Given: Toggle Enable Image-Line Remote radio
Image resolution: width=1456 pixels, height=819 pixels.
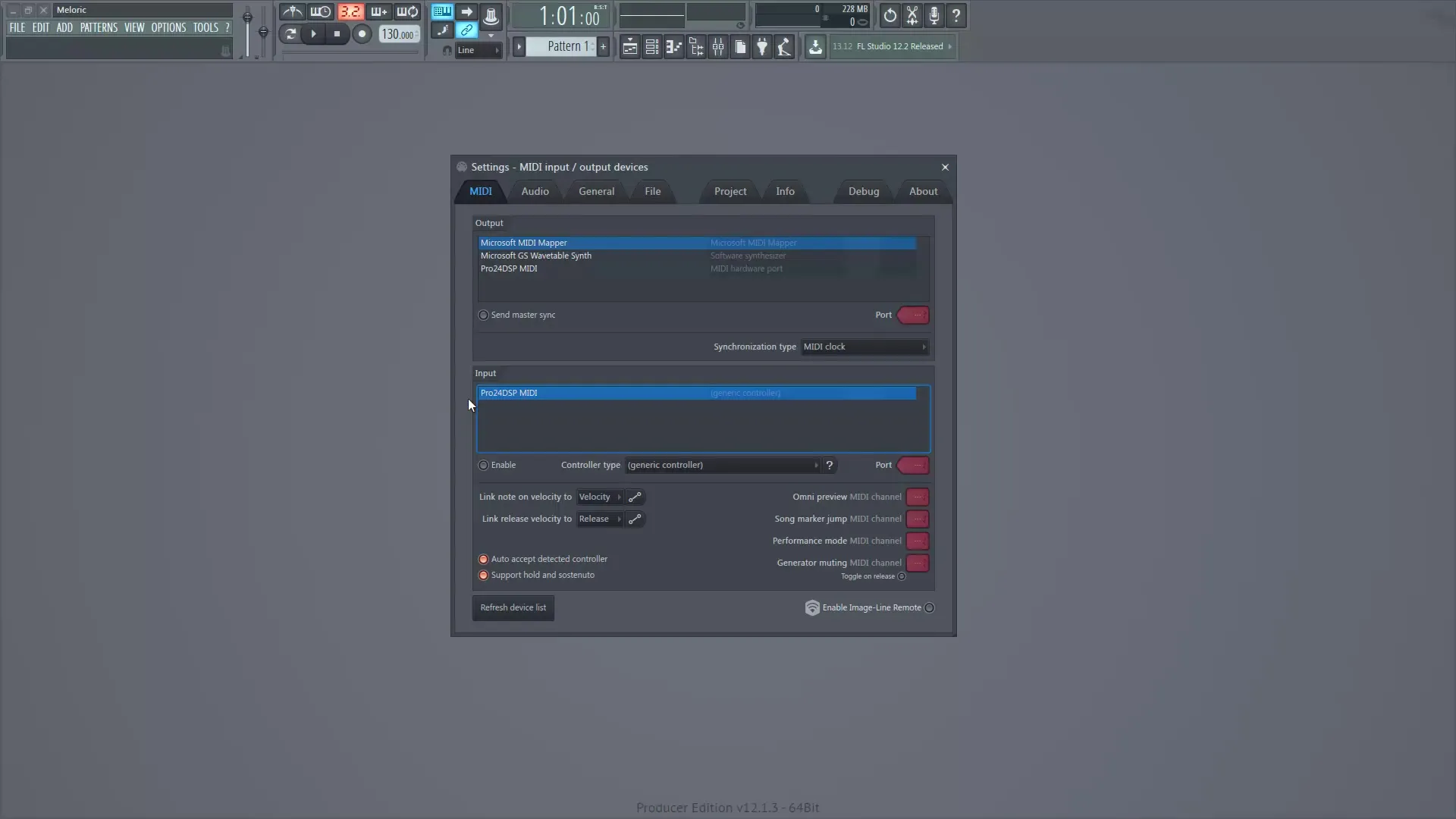Looking at the screenshot, I should point(929,607).
